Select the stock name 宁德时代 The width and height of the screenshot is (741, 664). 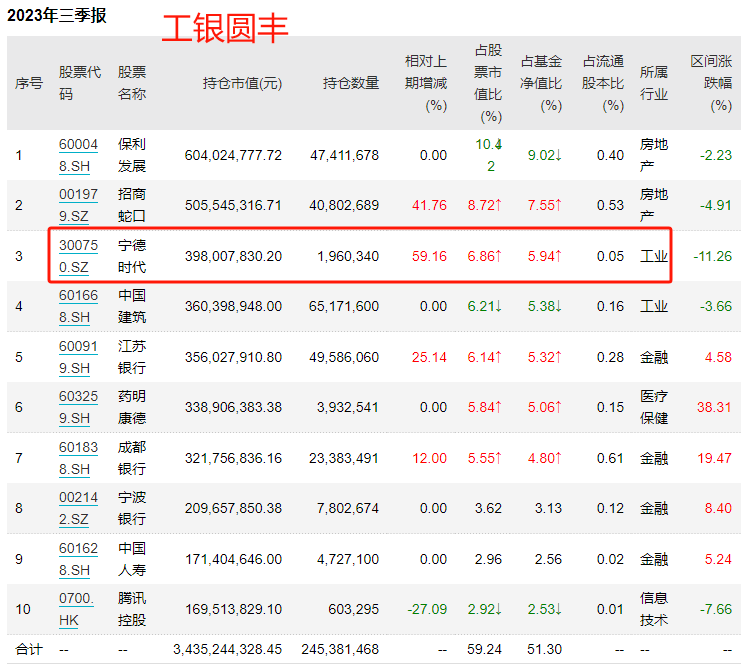point(132,256)
